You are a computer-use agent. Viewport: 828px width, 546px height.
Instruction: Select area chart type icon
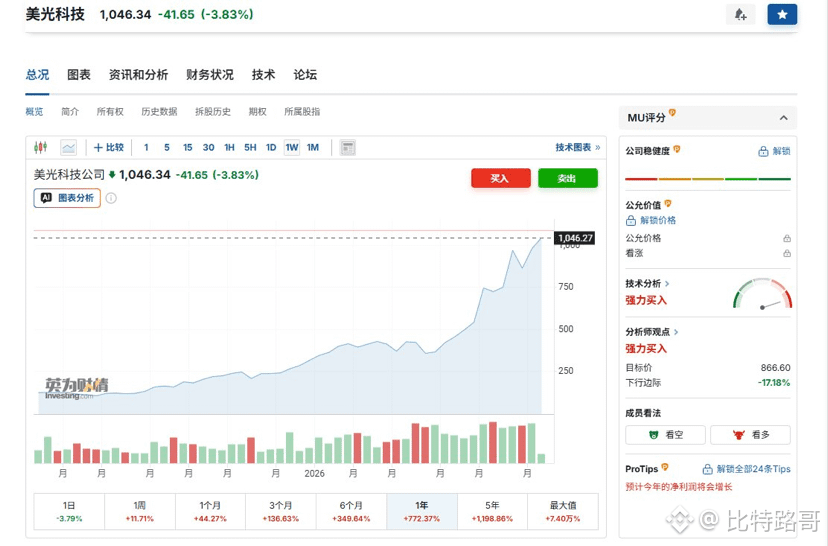pyautogui.click(x=69, y=147)
